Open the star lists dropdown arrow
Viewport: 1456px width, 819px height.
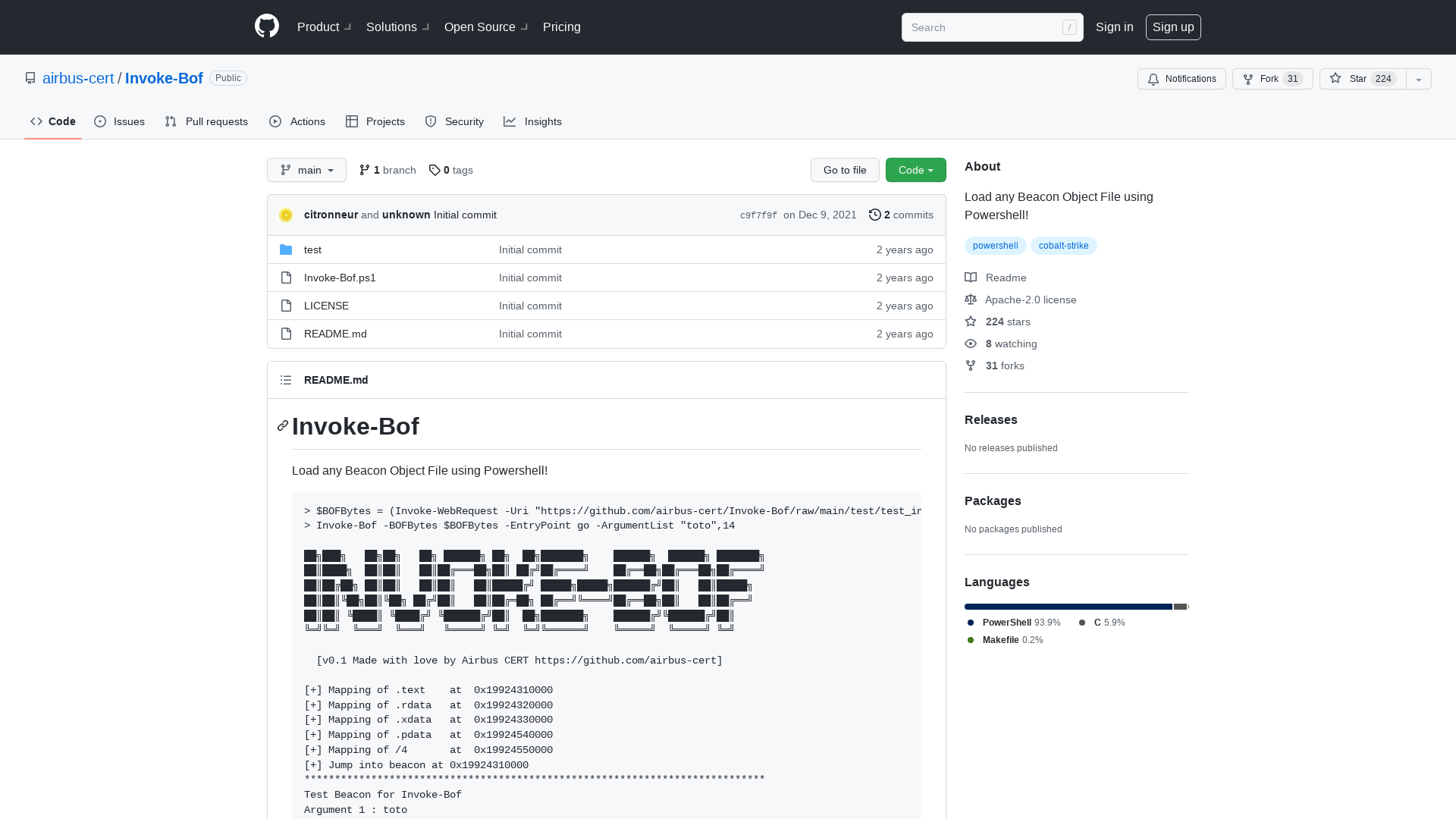click(1419, 79)
